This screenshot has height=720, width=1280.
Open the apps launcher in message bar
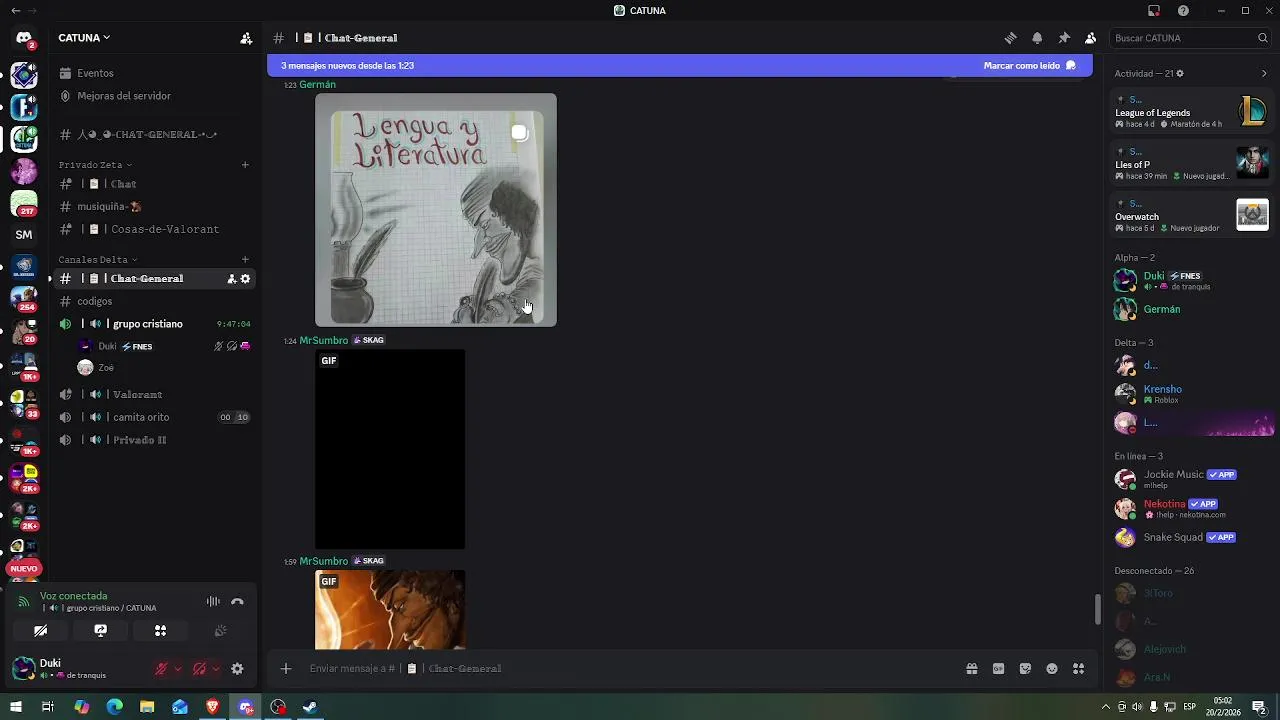tap(1078, 669)
